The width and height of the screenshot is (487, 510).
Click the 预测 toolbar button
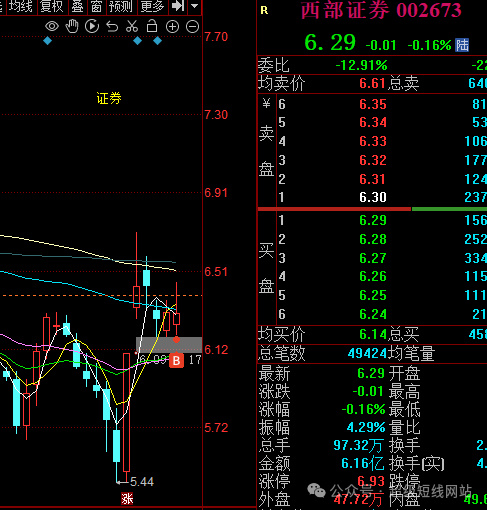120,6
